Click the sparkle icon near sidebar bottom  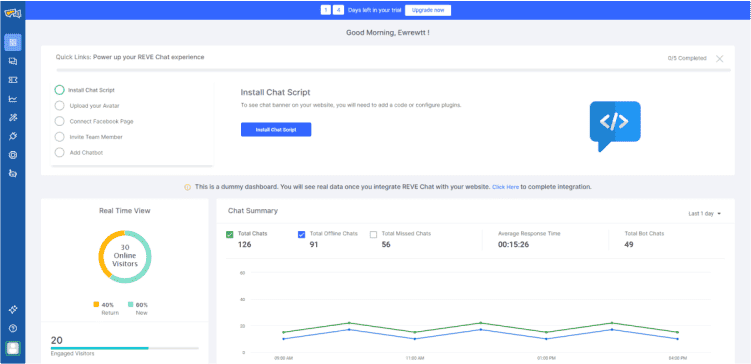[x=13, y=309]
